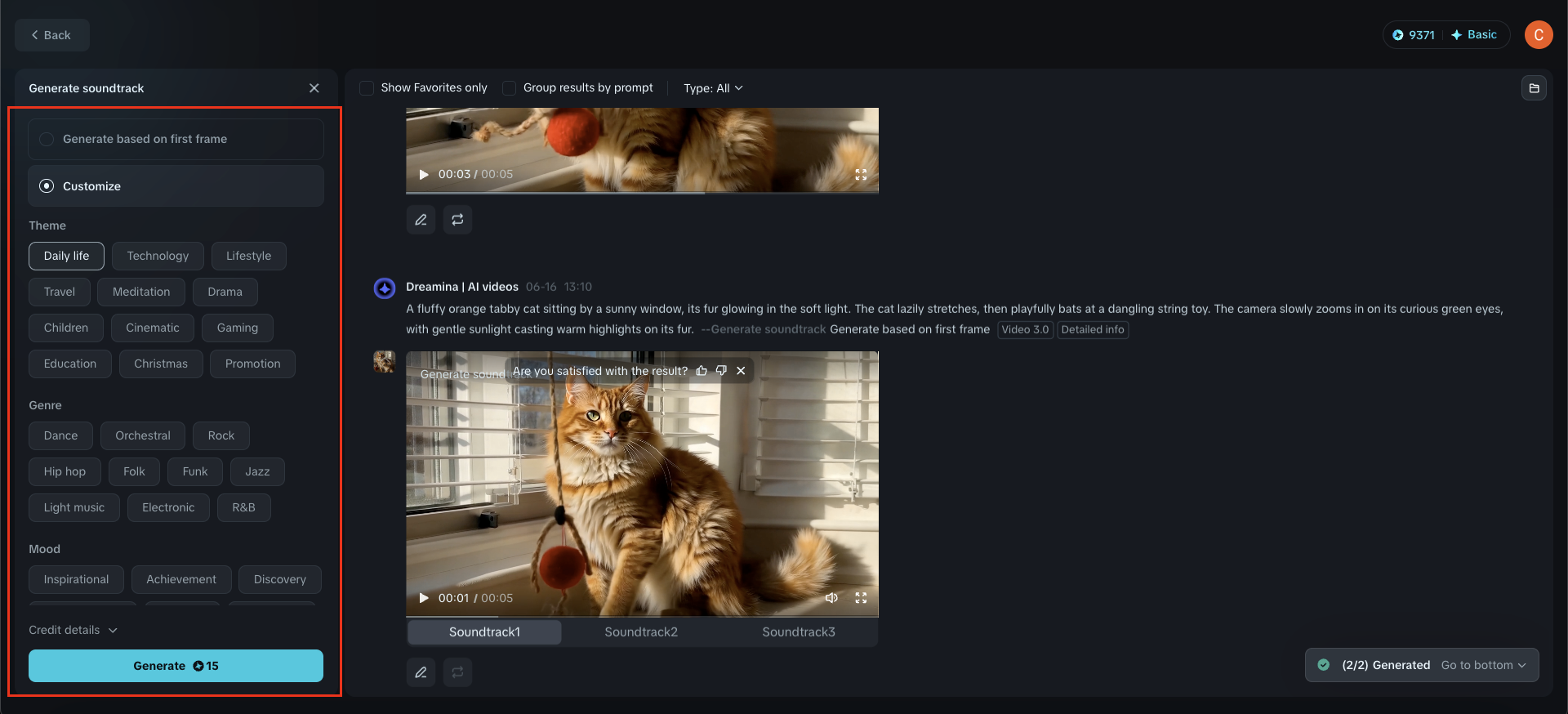Screen dimensions: 1568x714
Task: Expand Credit details
Action: (x=73, y=630)
